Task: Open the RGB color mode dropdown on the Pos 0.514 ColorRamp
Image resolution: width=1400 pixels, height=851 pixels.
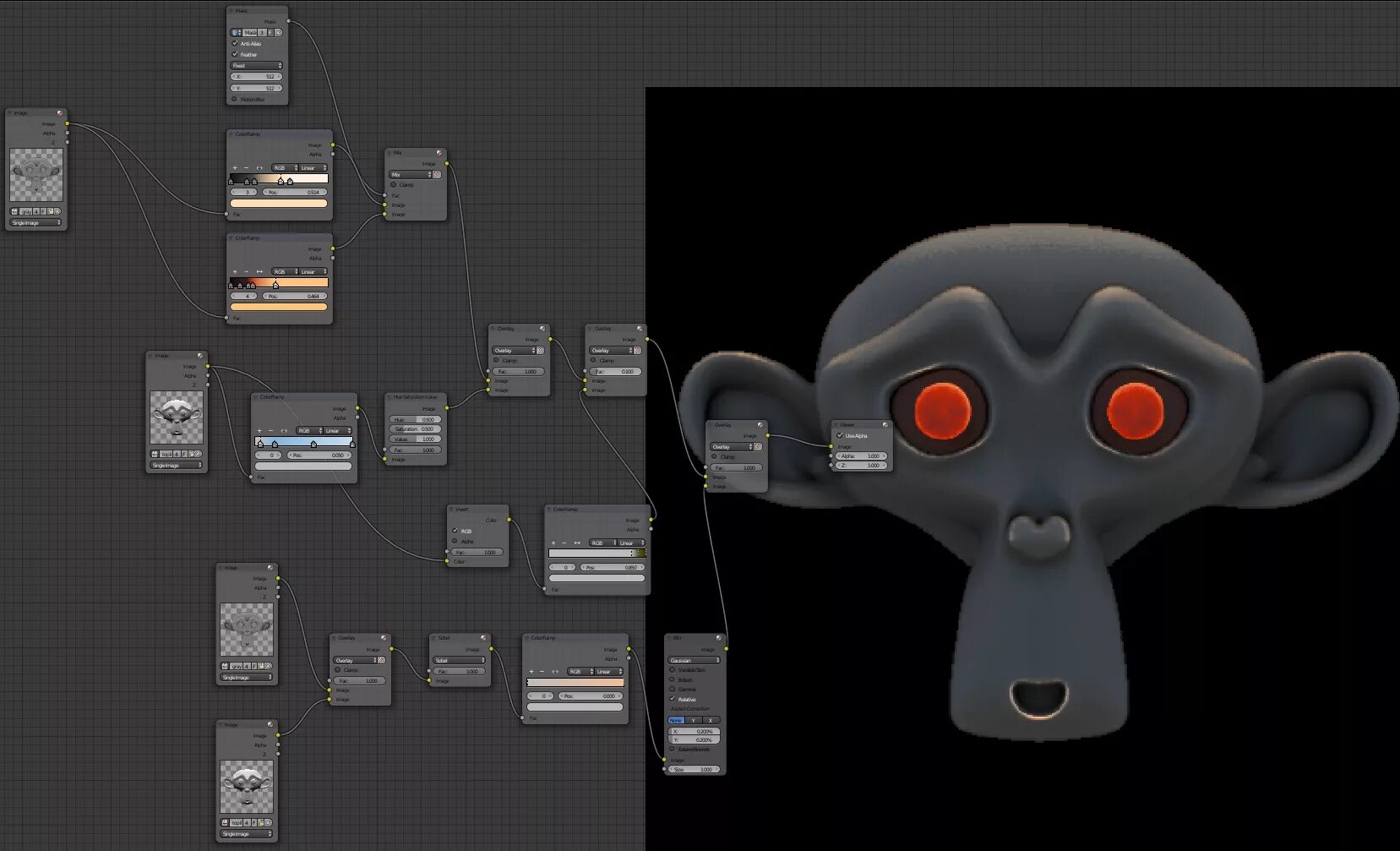Action: [x=283, y=168]
